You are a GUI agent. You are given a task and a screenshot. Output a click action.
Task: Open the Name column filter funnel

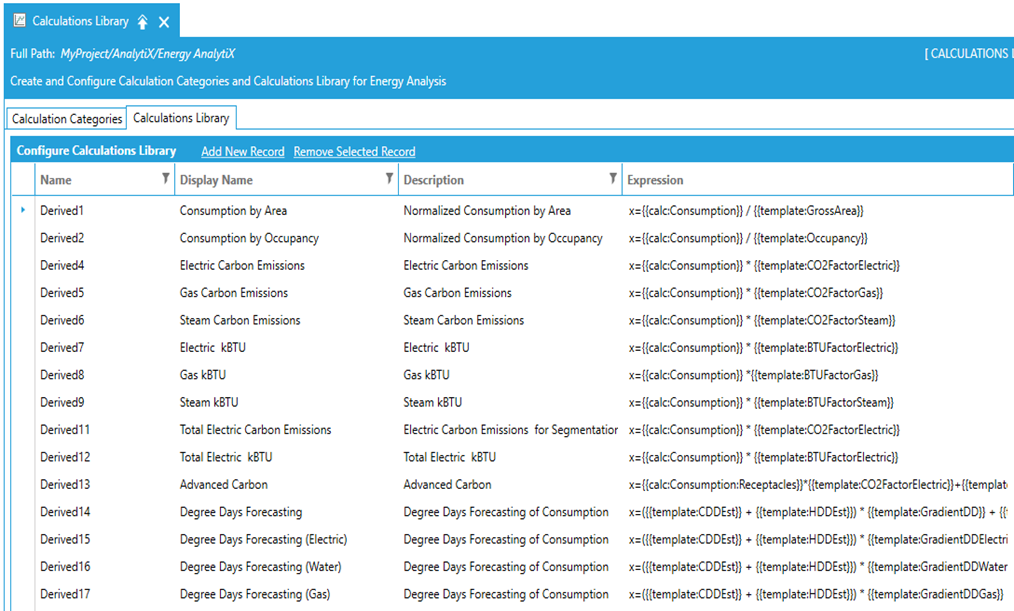165,179
